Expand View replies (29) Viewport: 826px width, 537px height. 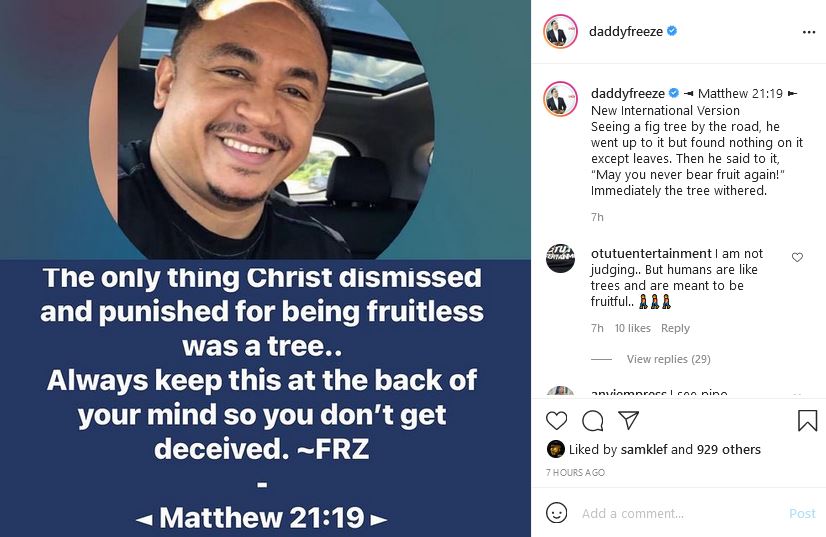pyautogui.click(x=668, y=359)
